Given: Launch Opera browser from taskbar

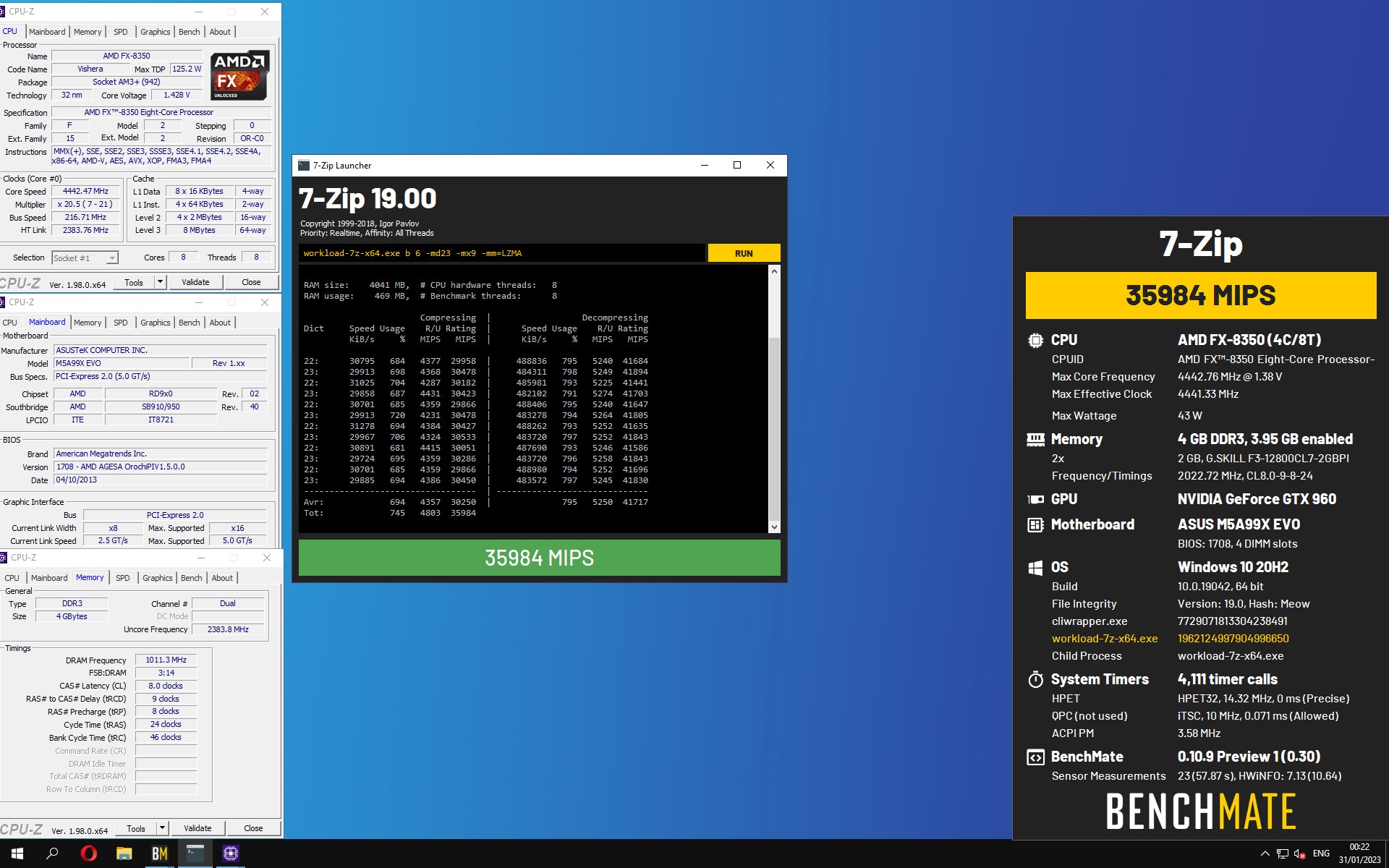Looking at the screenshot, I should (x=88, y=854).
